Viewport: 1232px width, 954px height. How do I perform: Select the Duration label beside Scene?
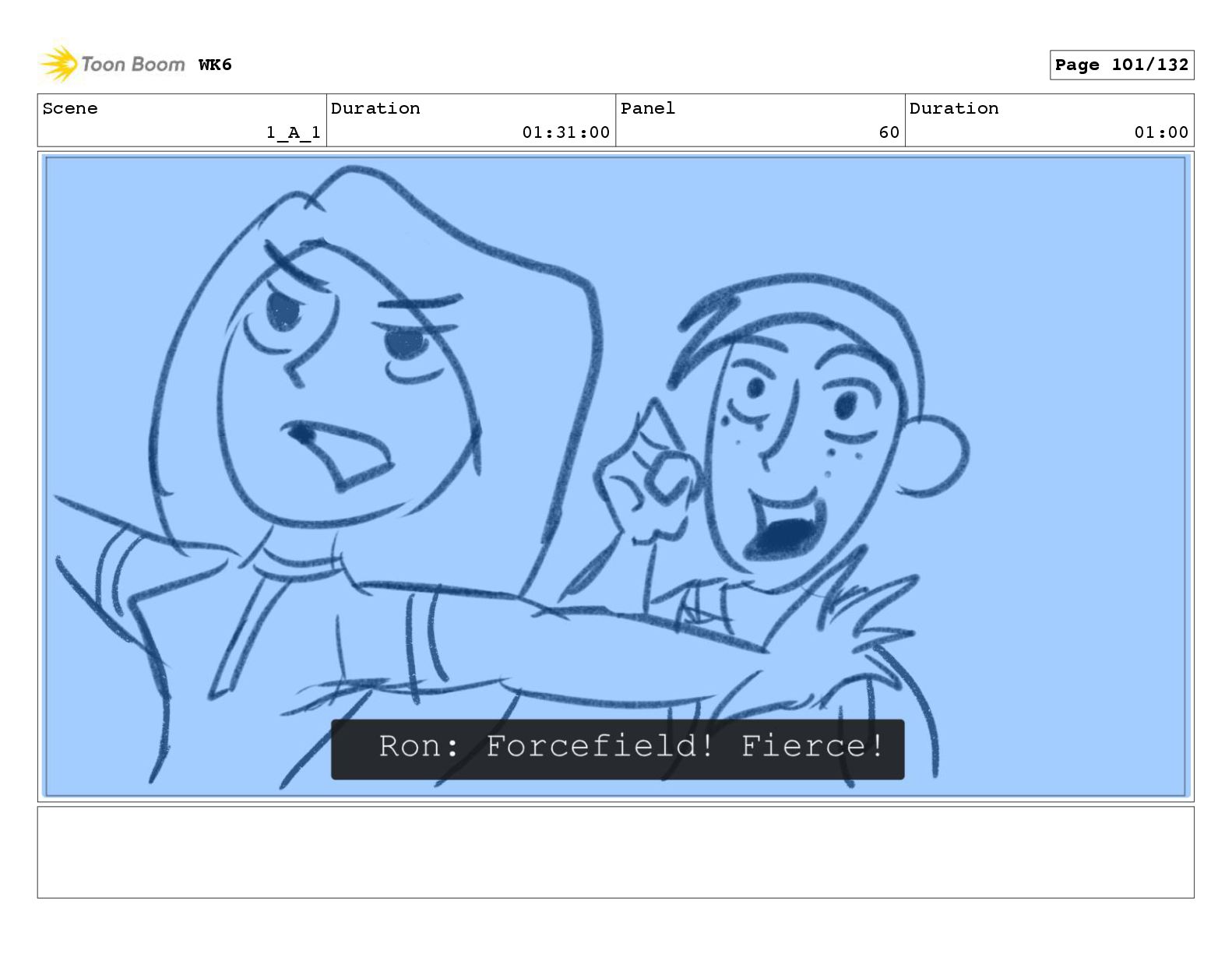pos(375,108)
